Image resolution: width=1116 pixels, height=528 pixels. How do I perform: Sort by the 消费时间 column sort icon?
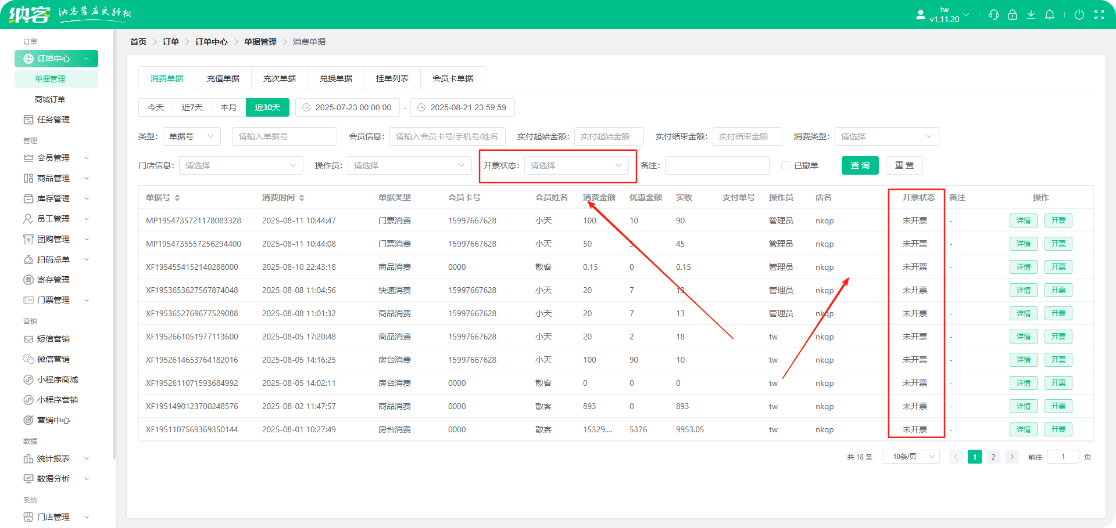point(301,198)
